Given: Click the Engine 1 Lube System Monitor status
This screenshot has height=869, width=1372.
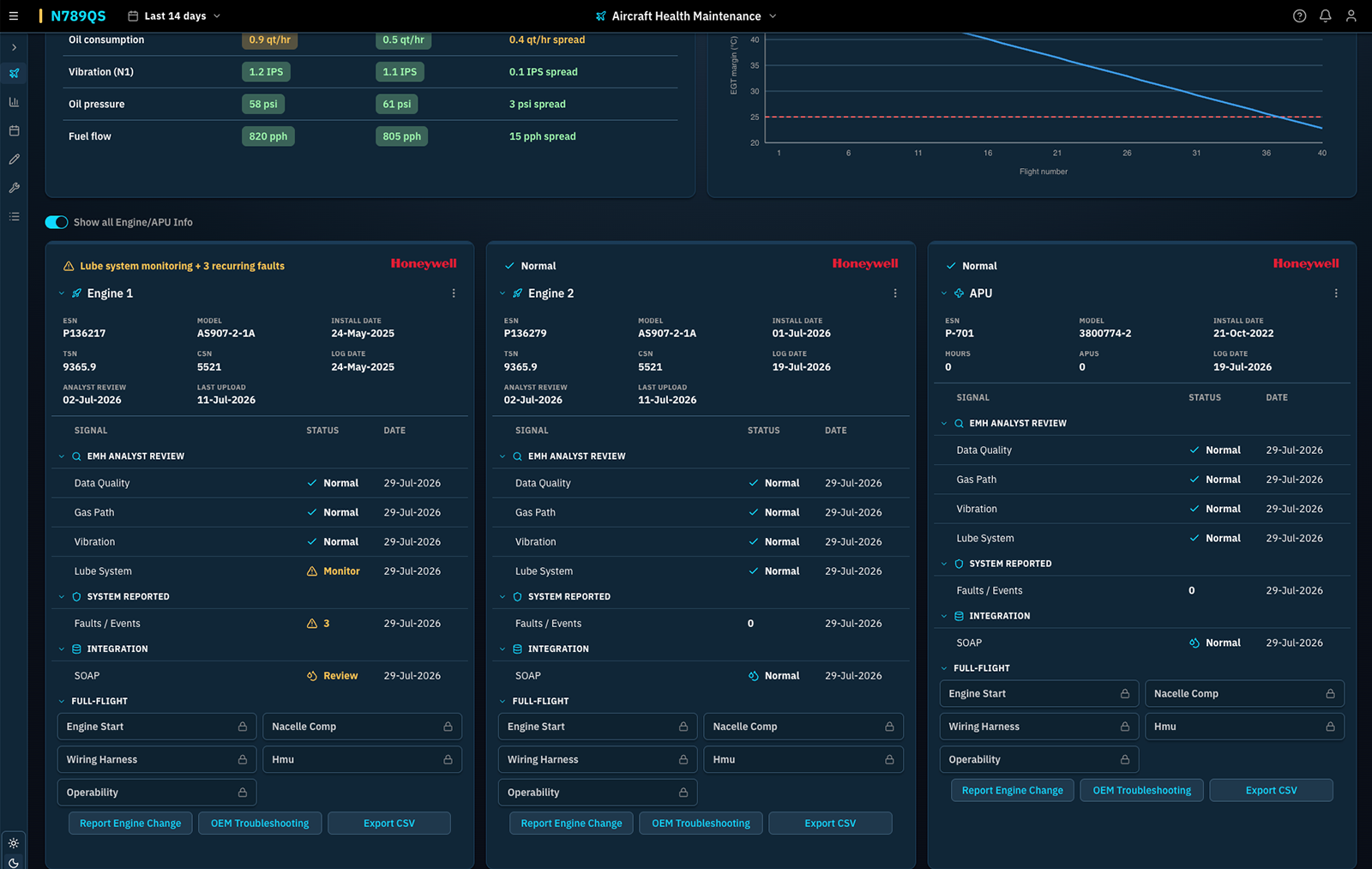Looking at the screenshot, I should pyautogui.click(x=334, y=571).
